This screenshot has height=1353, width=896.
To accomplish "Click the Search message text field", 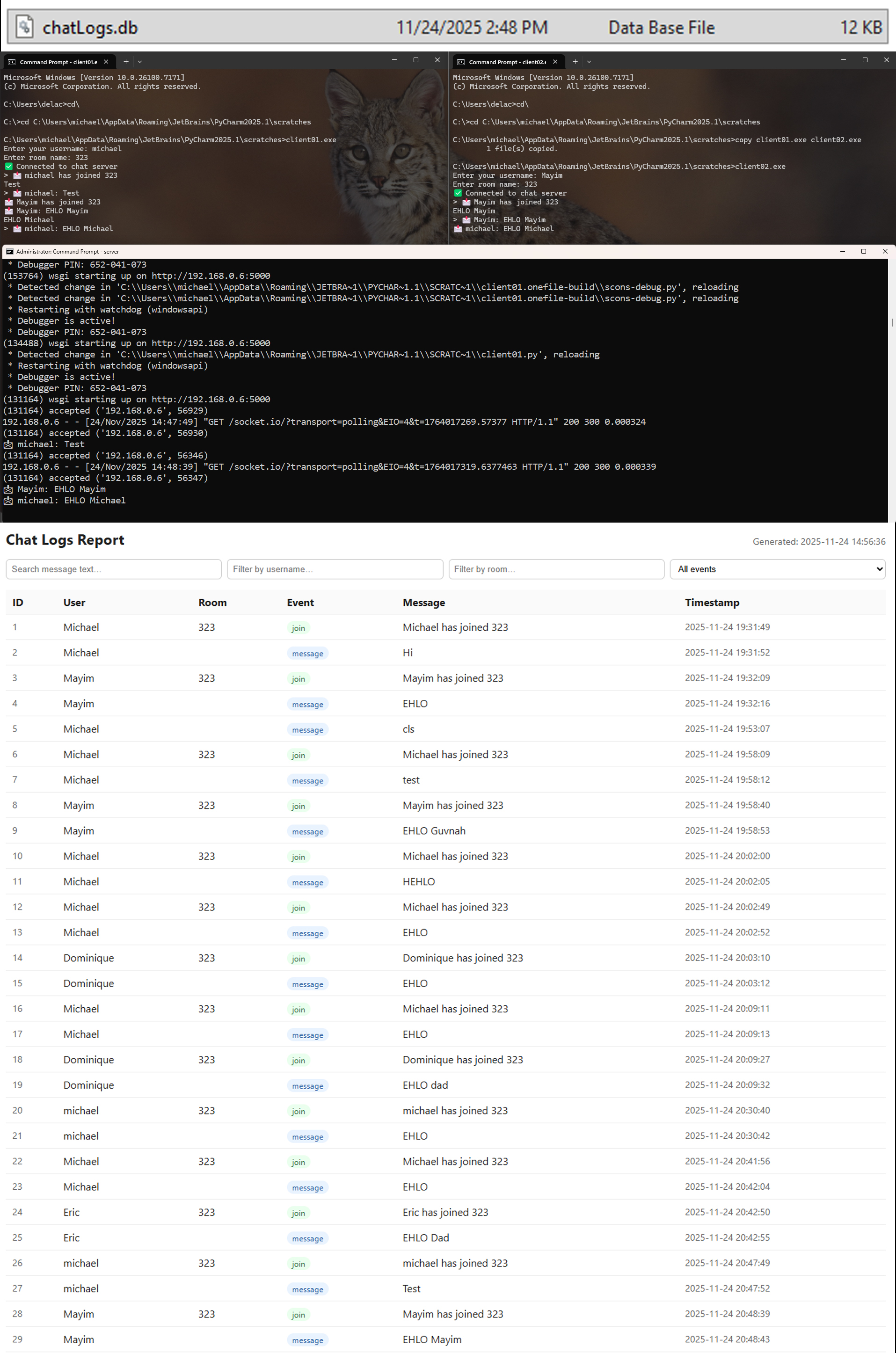I will [113, 569].
